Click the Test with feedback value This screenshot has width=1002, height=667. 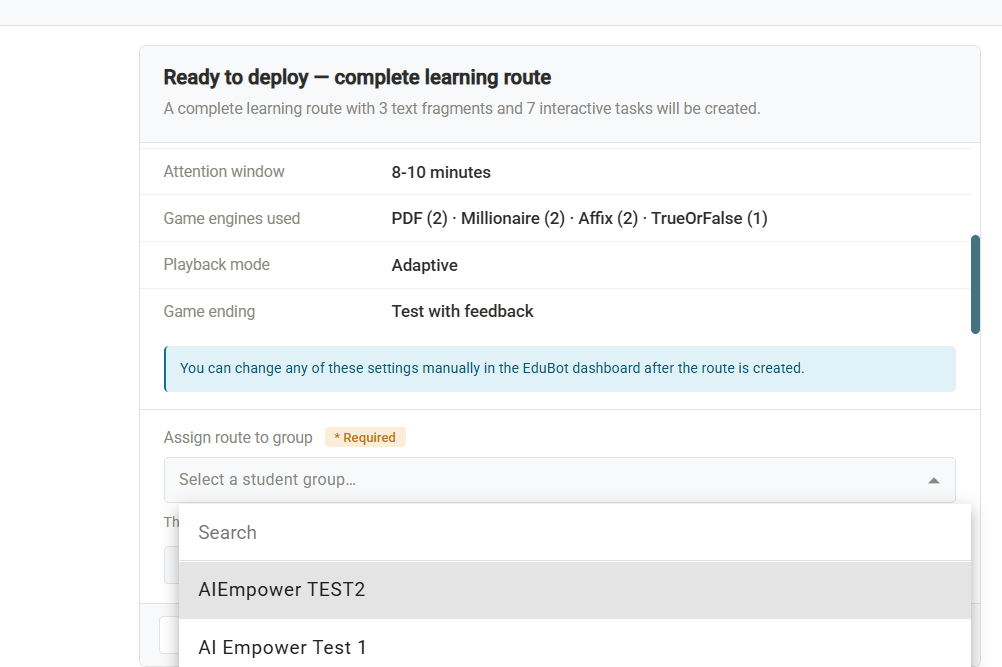pyautogui.click(x=462, y=311)
